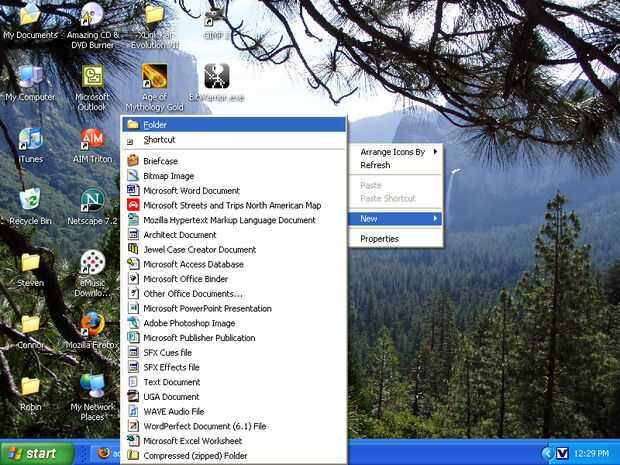Choose Properties in the desktop context menu

(x=395, y=239)
